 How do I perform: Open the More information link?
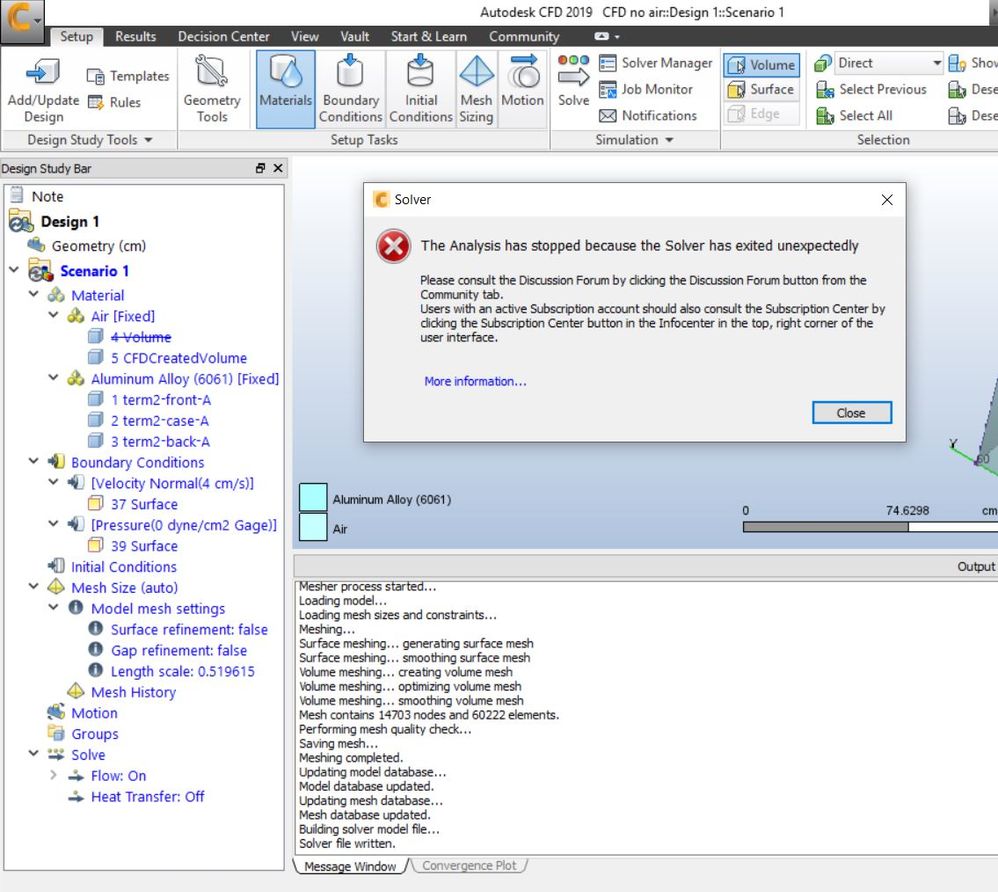pyautogui.click(x=475, y=381)
